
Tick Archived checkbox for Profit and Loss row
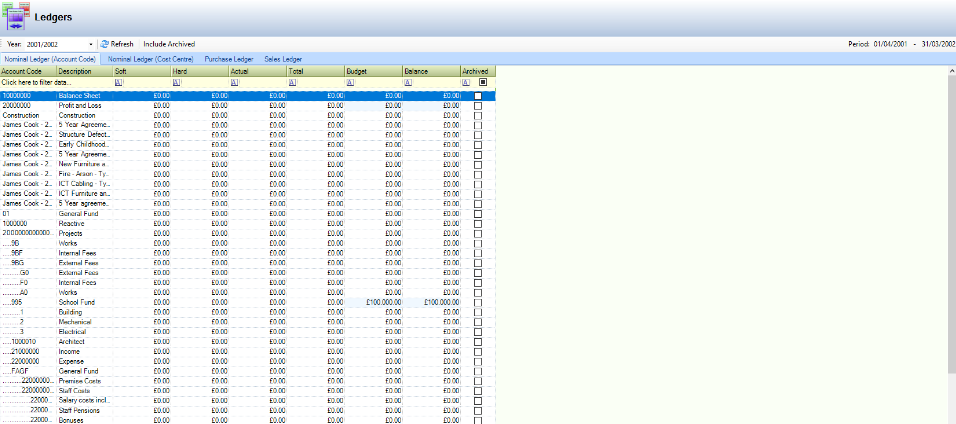[x=478, y=105]
